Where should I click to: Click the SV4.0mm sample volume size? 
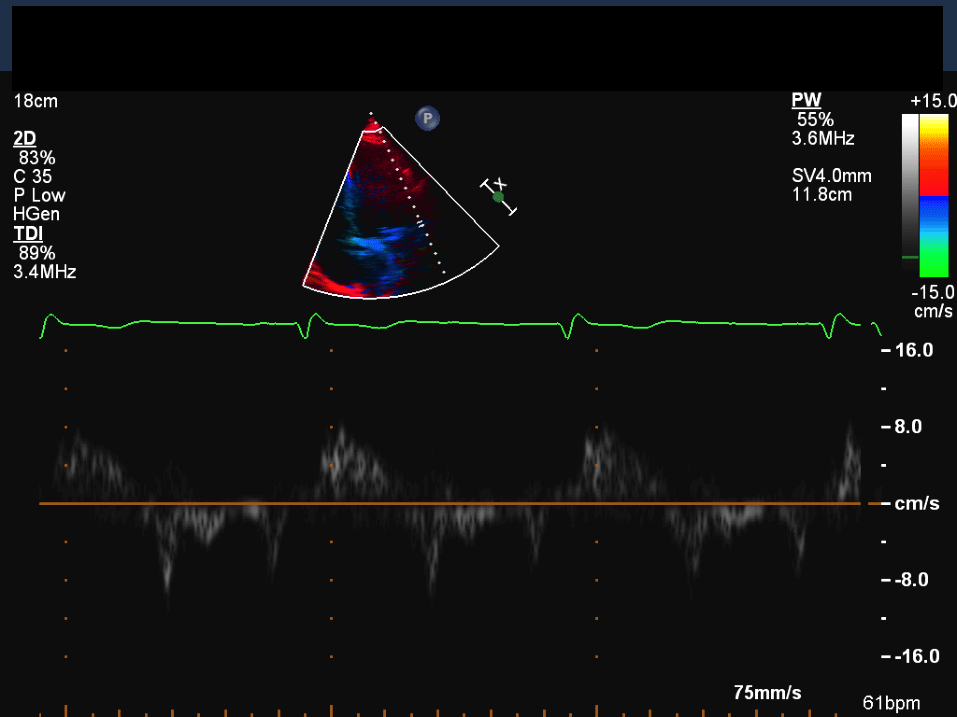click(x=831, y=176)
